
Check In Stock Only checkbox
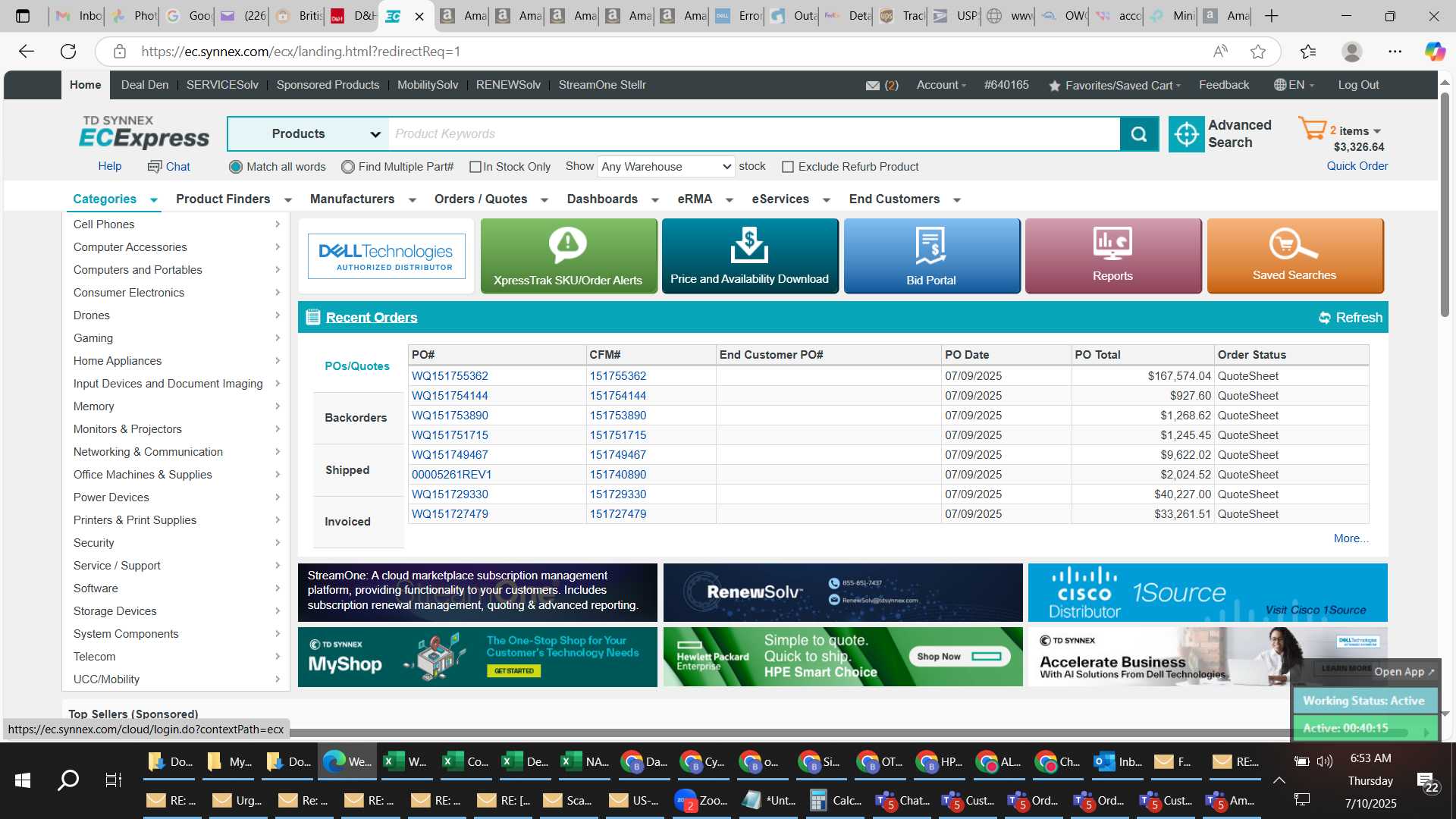(x=475, y=167)
